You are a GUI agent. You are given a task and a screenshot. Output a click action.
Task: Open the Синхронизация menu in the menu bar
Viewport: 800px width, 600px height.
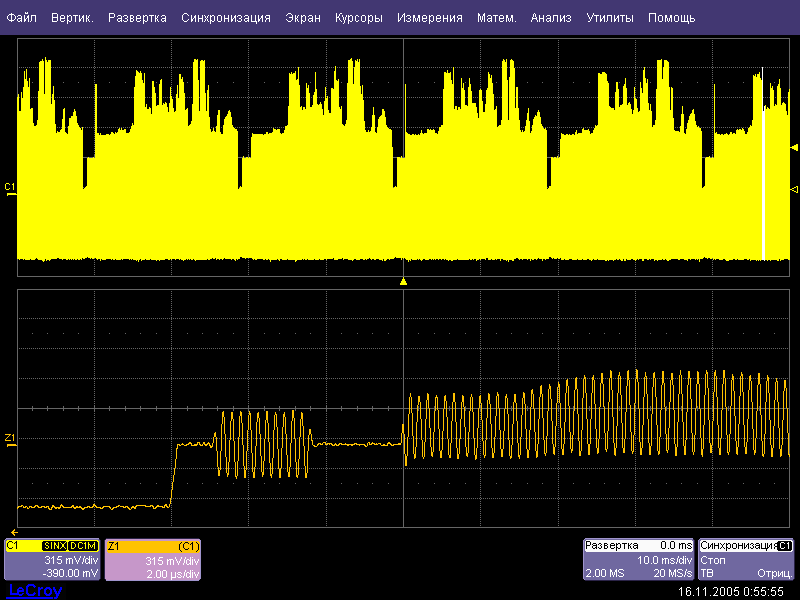(x=226, y=18)
